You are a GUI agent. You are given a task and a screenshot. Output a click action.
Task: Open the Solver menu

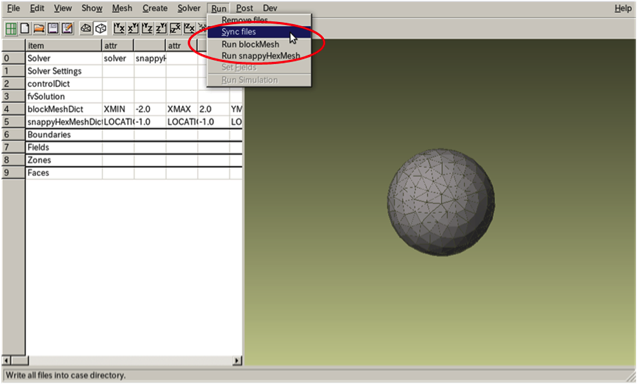pos(189,8)
